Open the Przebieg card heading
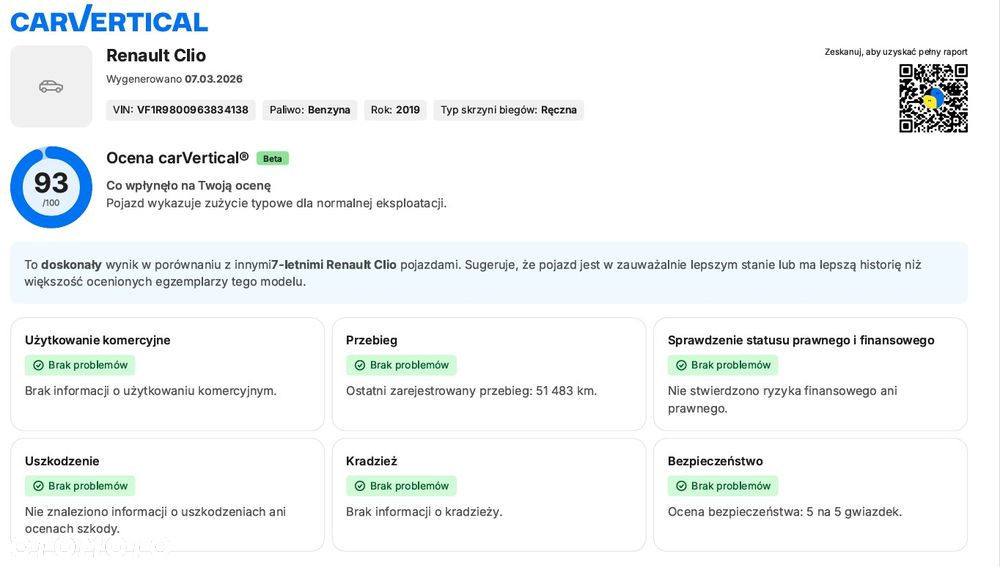The image size is (1000, 567). [x=372, y=340]
